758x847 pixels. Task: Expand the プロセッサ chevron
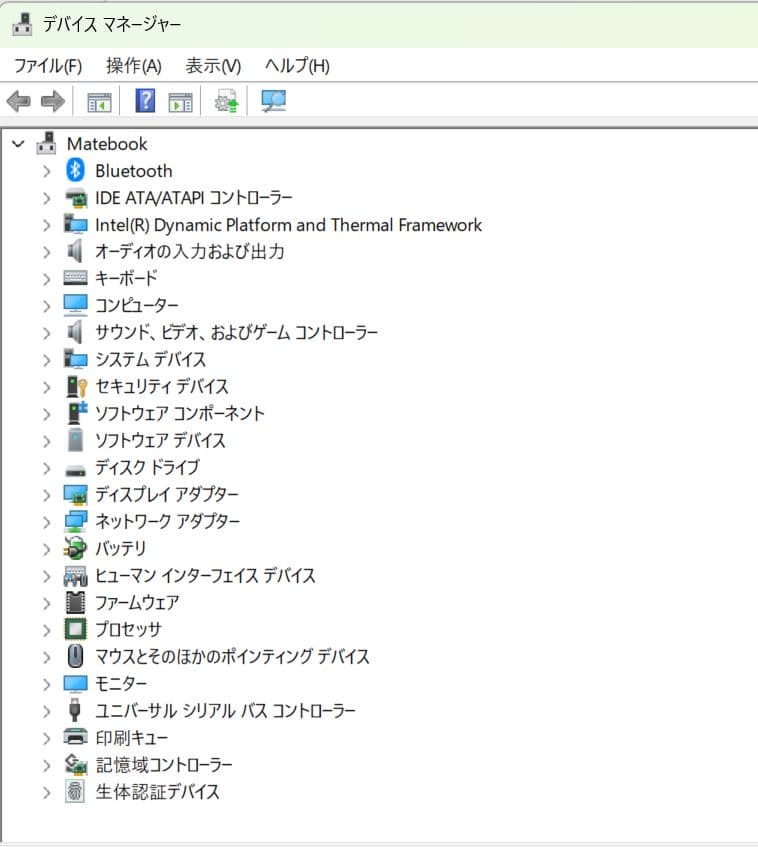tap(46, 630)
